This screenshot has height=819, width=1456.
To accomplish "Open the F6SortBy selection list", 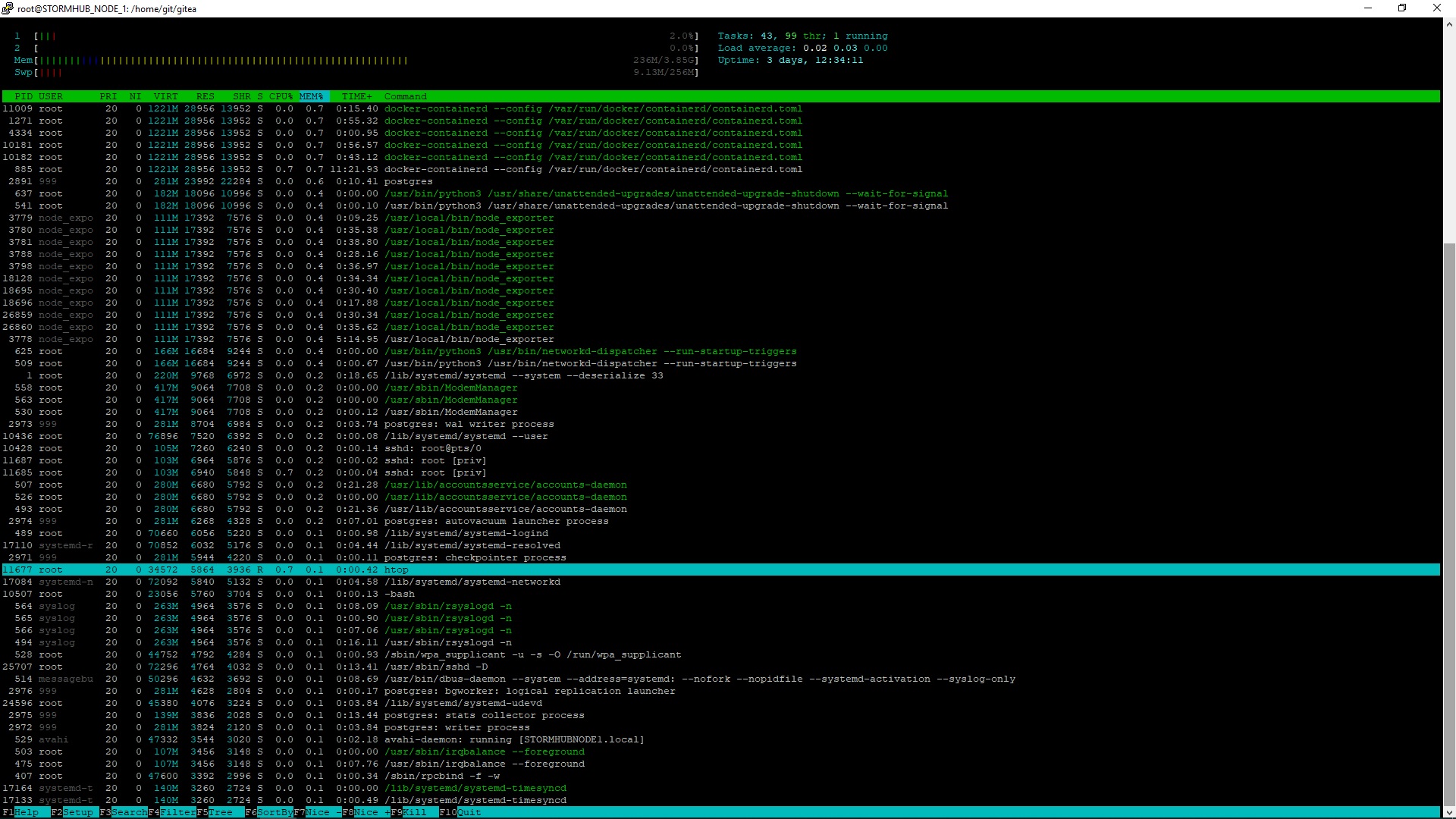I will click(x=271, y=812).
